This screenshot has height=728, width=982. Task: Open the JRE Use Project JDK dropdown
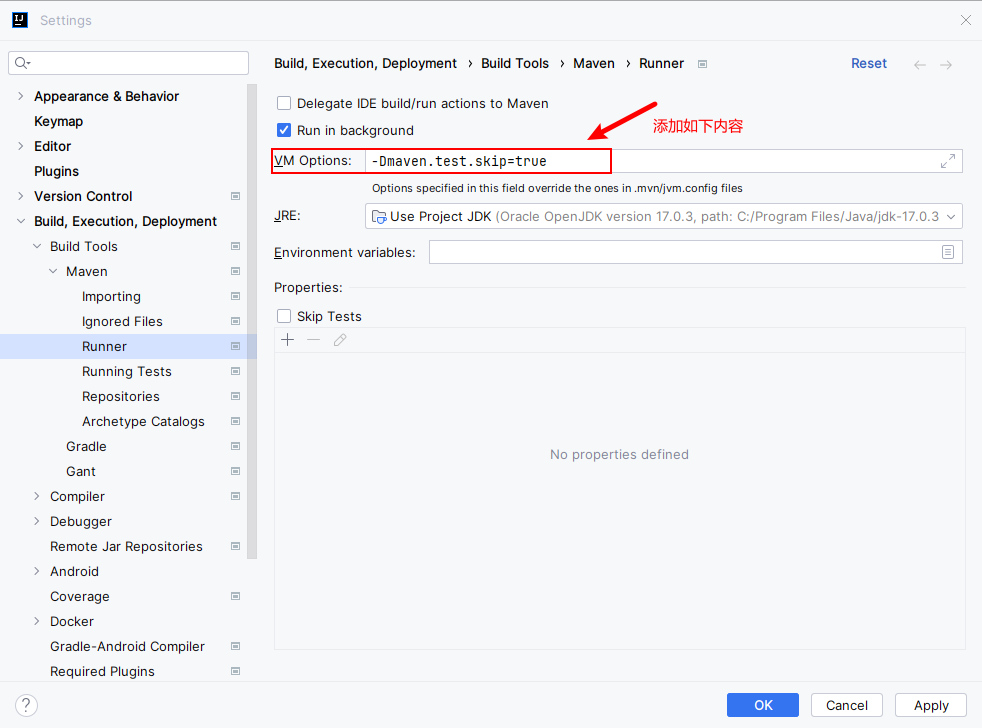pos(664,216)
